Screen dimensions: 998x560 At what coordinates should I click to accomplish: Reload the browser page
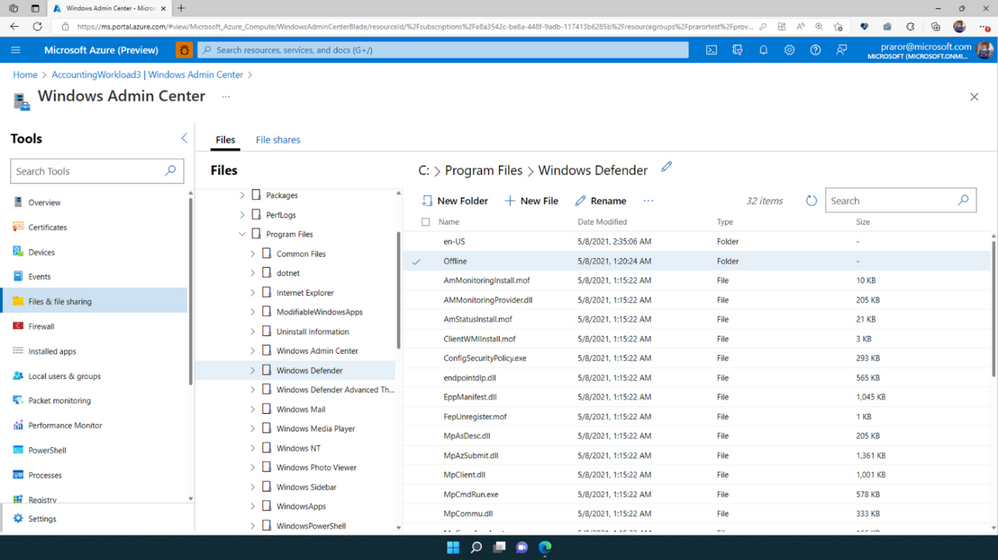[x=38, y=27]
